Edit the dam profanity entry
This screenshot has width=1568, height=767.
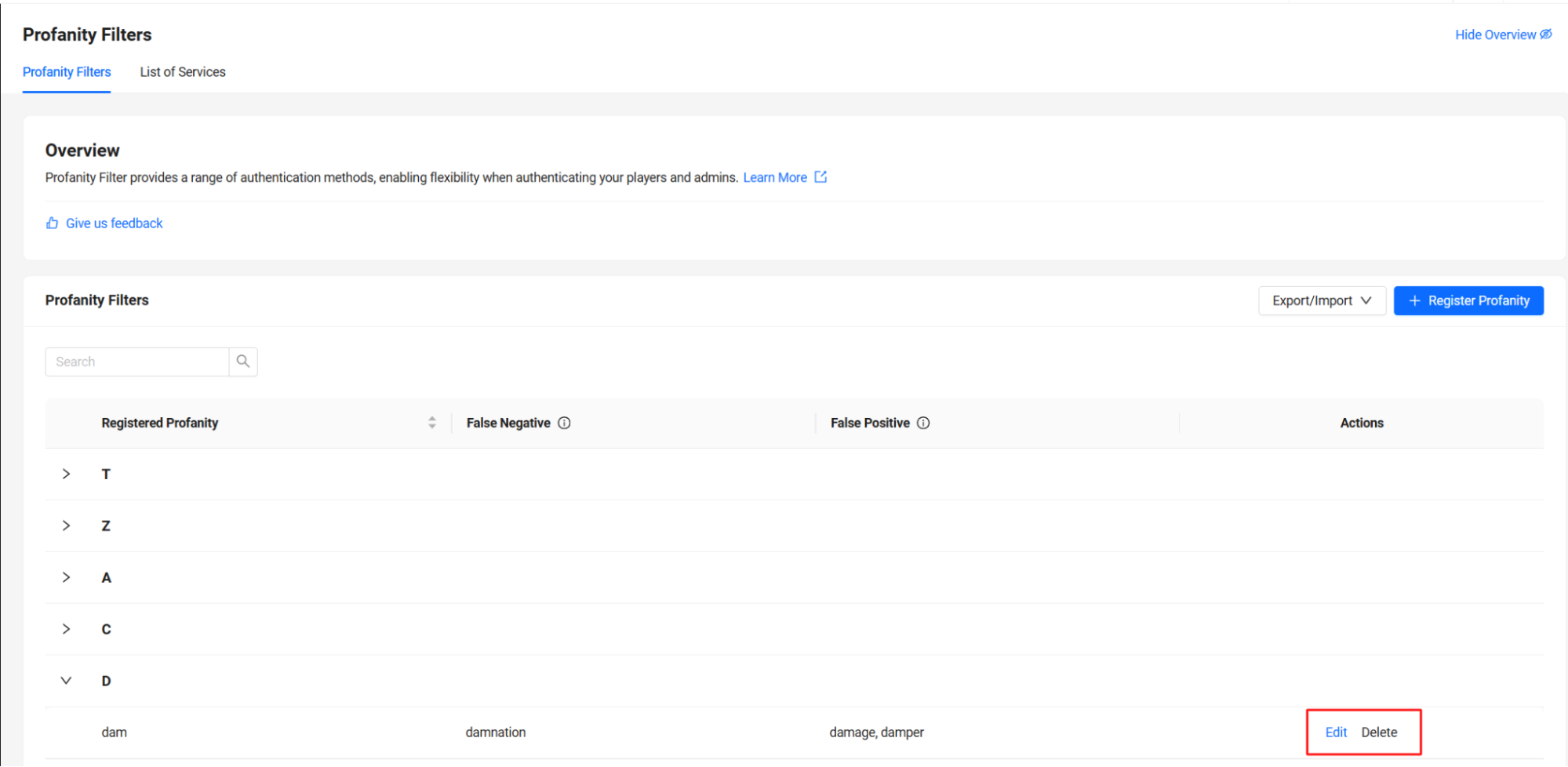pyautogui.click(x=1336, y=732)
